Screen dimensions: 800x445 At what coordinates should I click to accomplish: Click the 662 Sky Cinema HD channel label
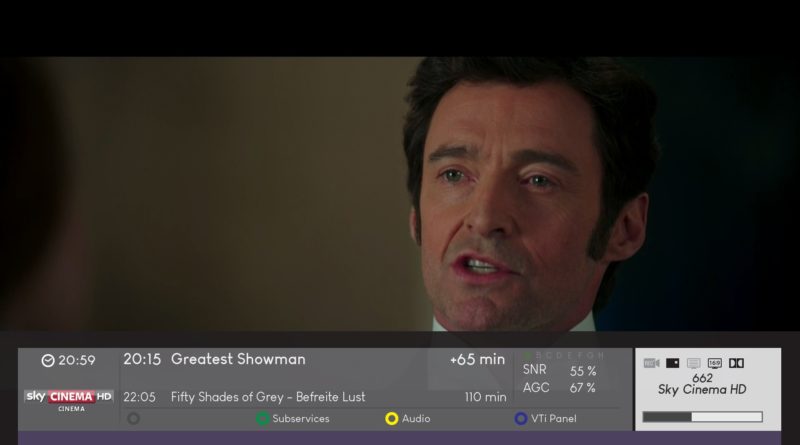coord(702,384)
